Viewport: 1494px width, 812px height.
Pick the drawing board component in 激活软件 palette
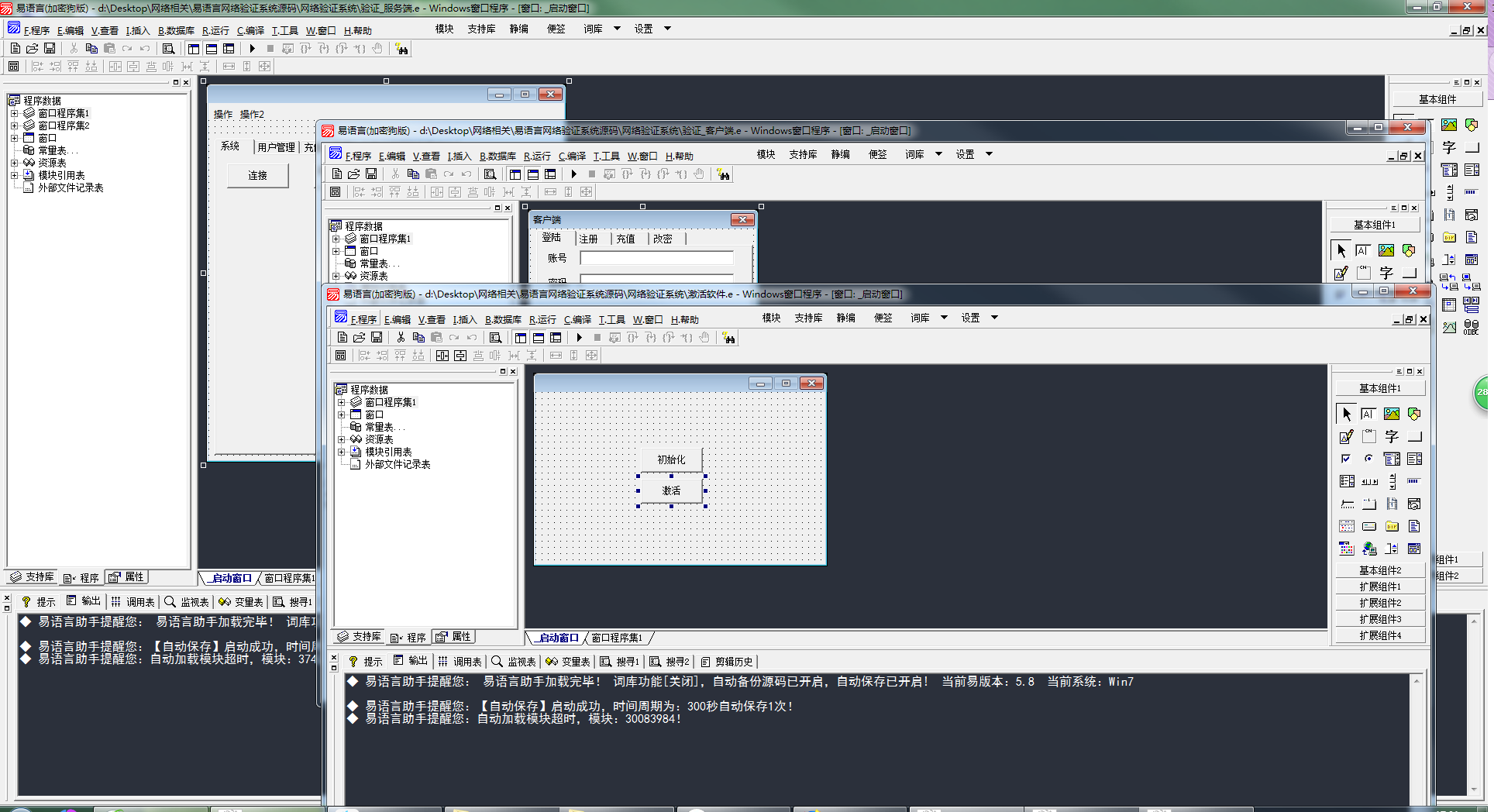[x=1347, y=436]
